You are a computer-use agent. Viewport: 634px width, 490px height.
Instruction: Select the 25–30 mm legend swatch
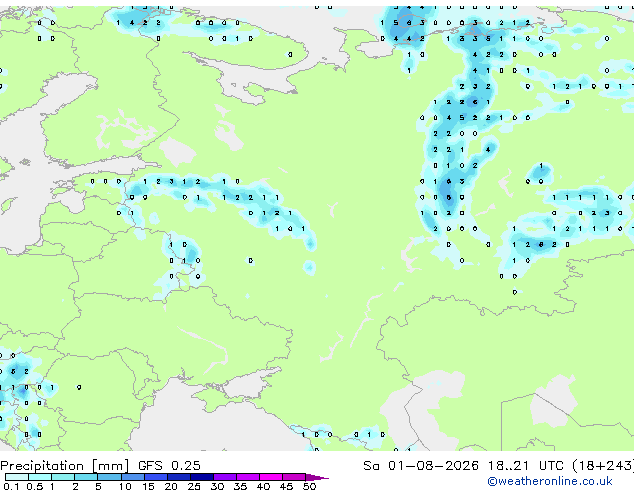[202, 477]
